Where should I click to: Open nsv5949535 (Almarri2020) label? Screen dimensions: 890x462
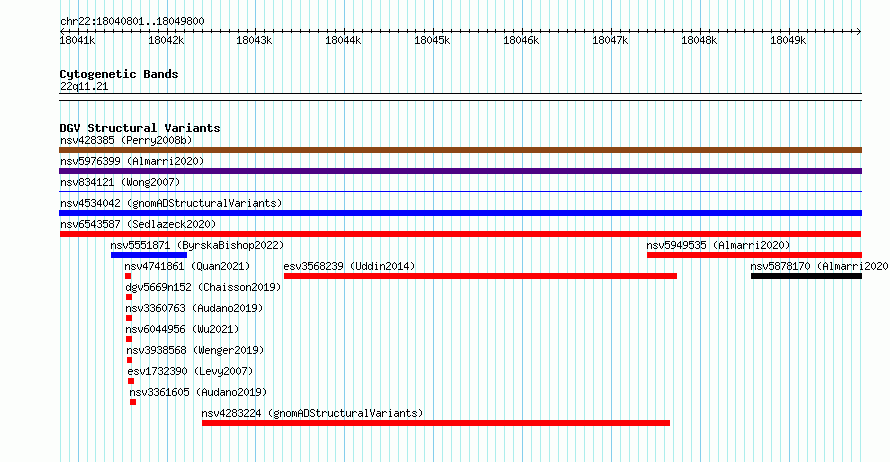click(x=718, y=245)
